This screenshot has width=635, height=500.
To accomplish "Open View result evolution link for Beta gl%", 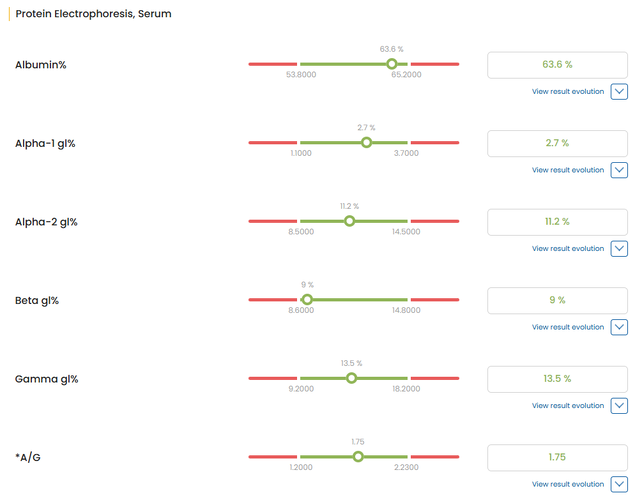I will [x=567, y=327].
